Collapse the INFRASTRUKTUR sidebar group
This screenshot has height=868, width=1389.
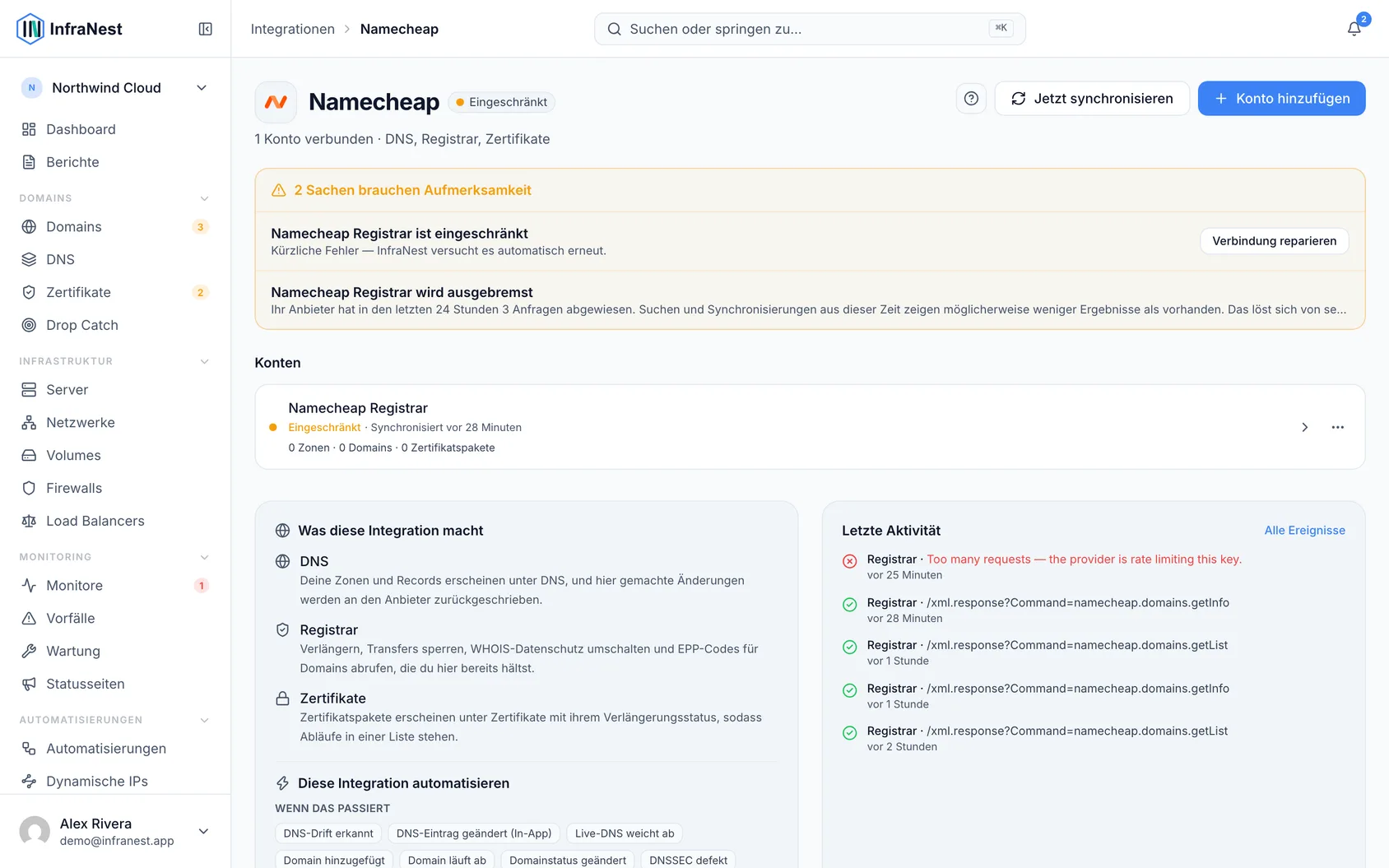click(x=204, y=361)
